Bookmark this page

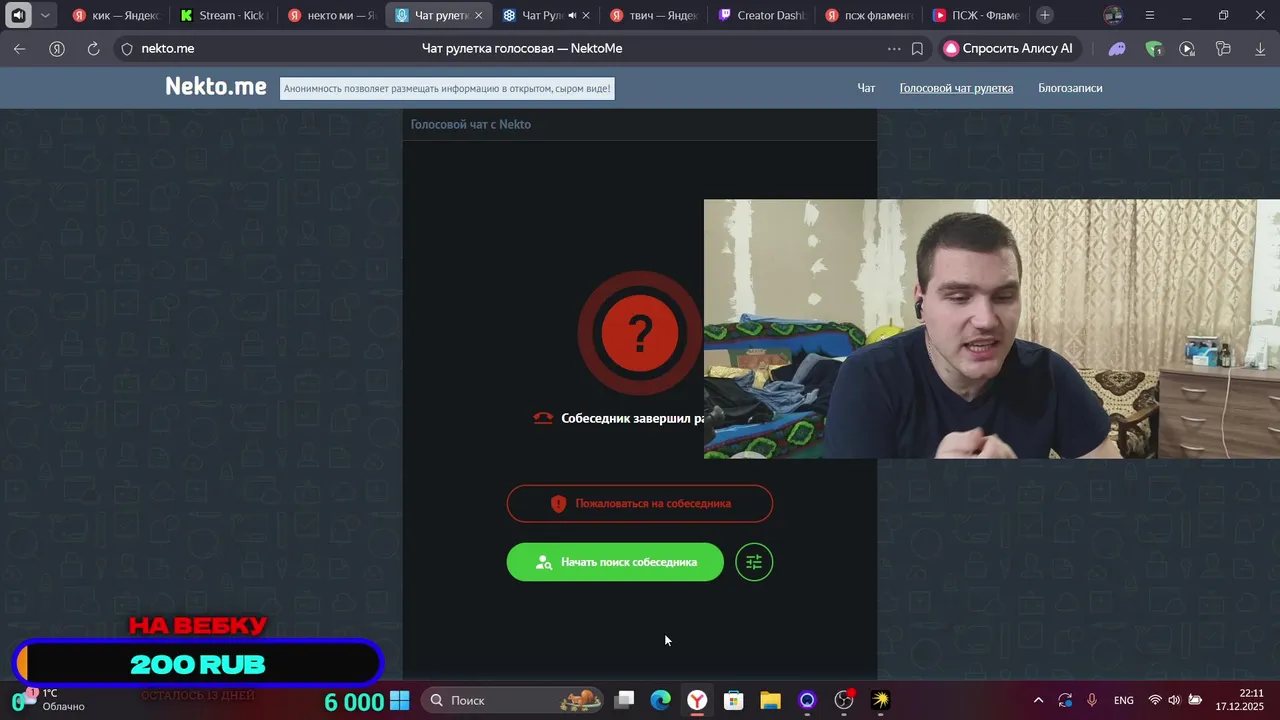917,48
